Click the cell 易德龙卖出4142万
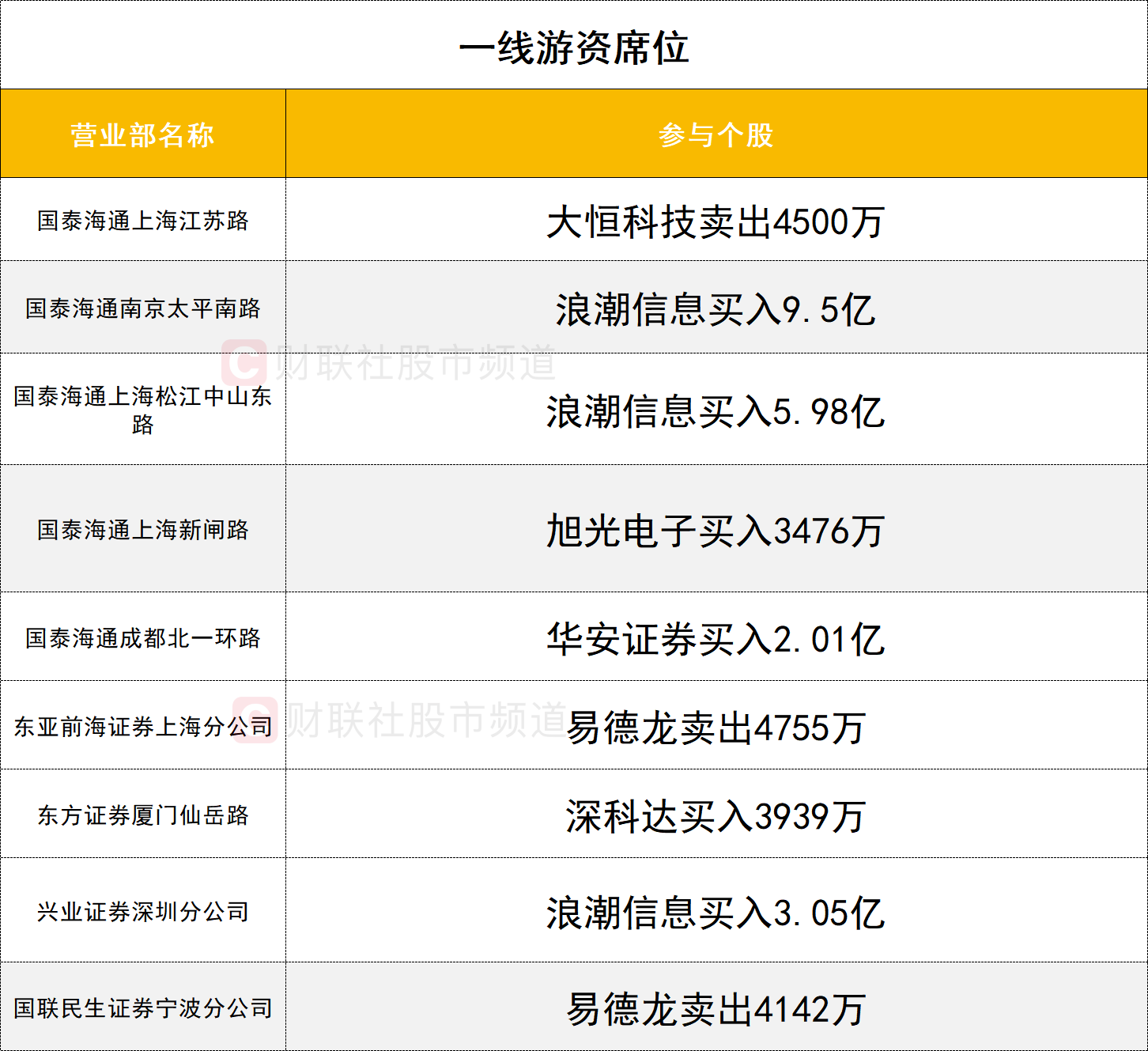Image resolution: width=1148 pixels, height=1051 pixels. click(716, 1008)
